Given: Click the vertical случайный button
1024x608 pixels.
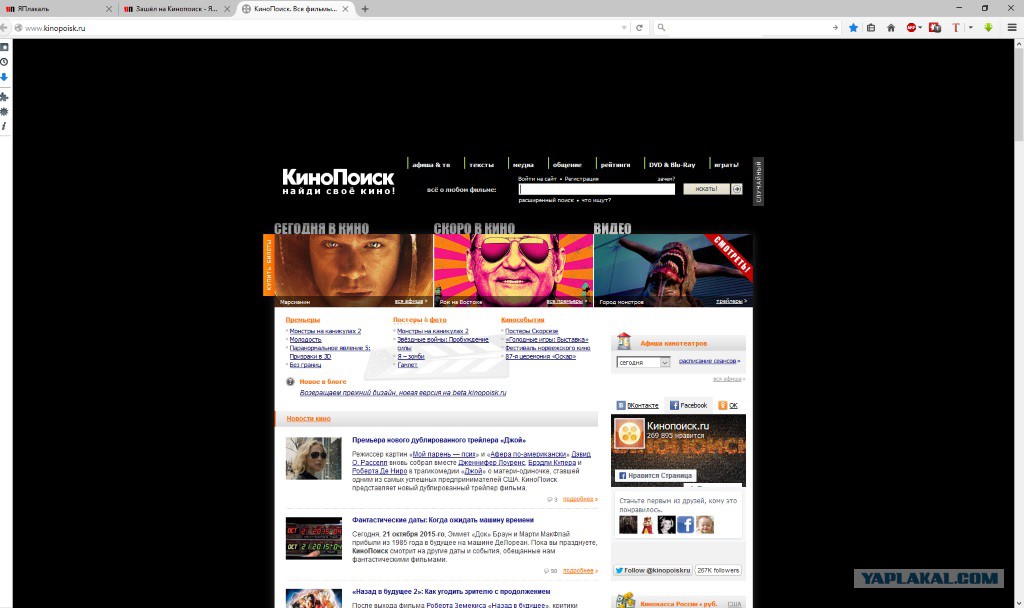Looking at the screenshot, I should point(758,182).
